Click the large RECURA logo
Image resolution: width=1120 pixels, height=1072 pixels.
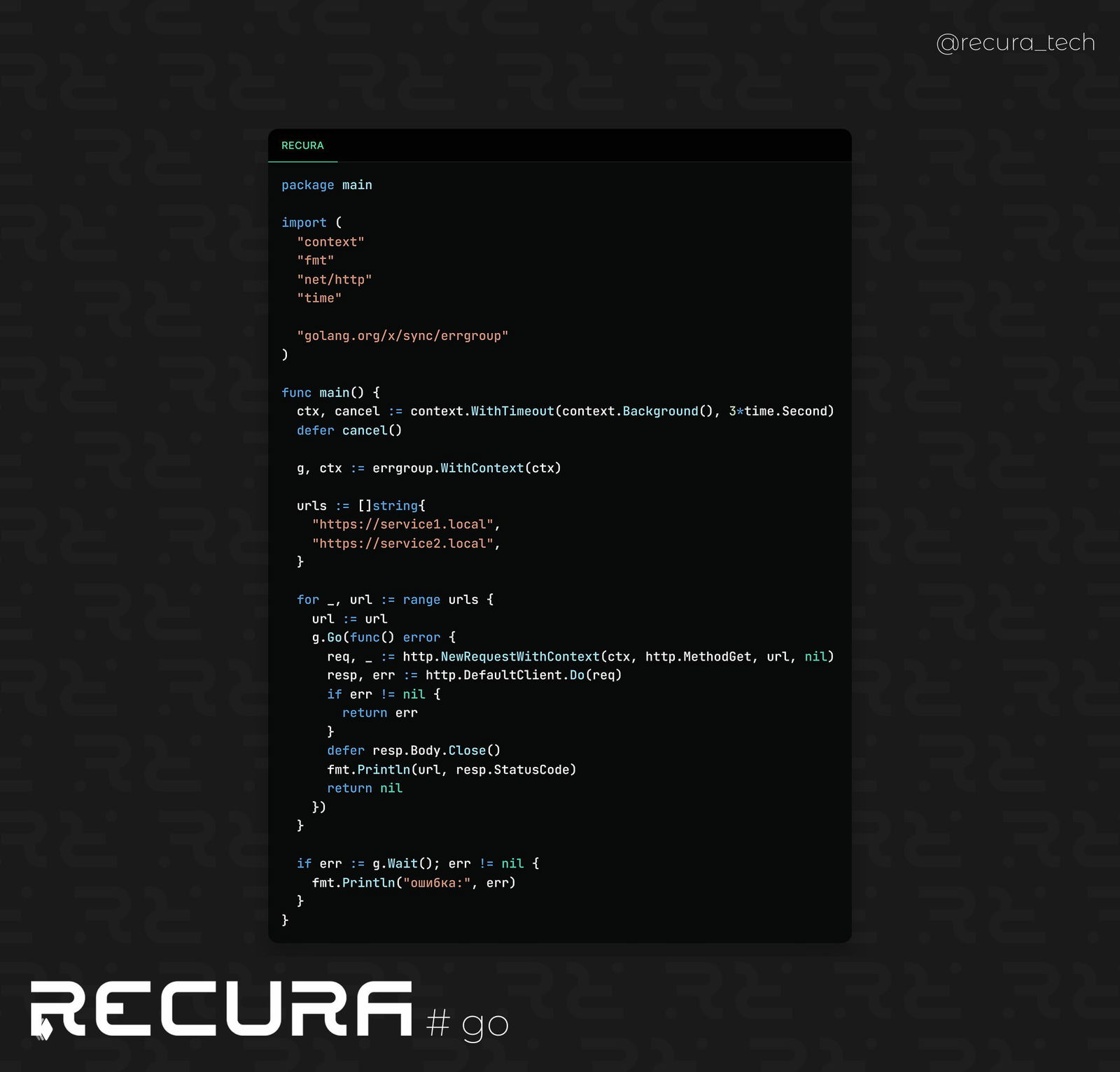(x=221, y=1008)
